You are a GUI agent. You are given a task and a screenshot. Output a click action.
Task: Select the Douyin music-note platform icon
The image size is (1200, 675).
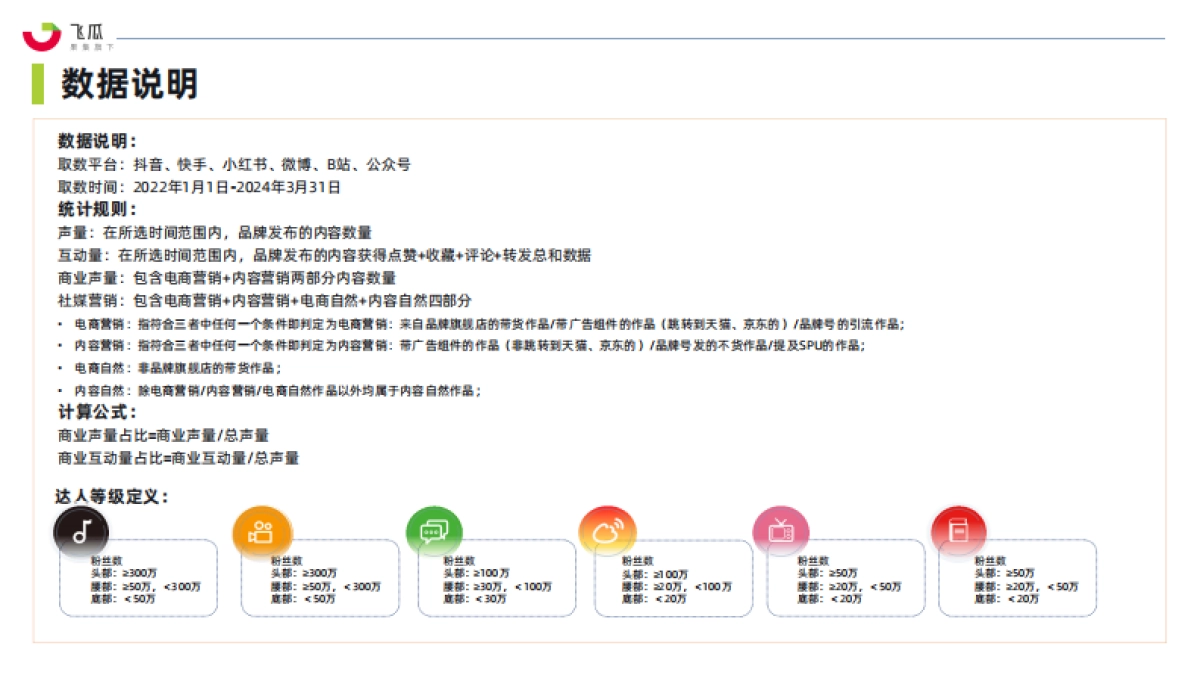80,531
